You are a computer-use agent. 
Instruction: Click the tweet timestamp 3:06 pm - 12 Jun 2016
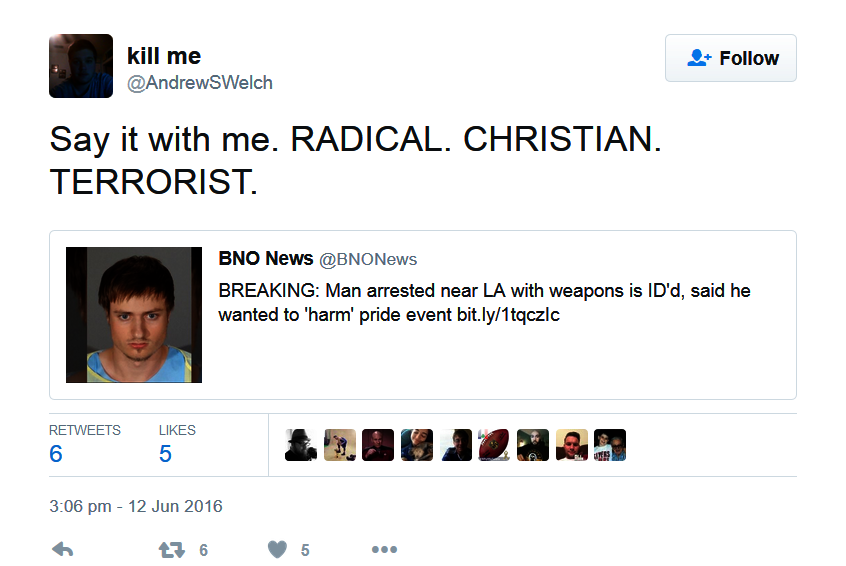pos(136,506)
